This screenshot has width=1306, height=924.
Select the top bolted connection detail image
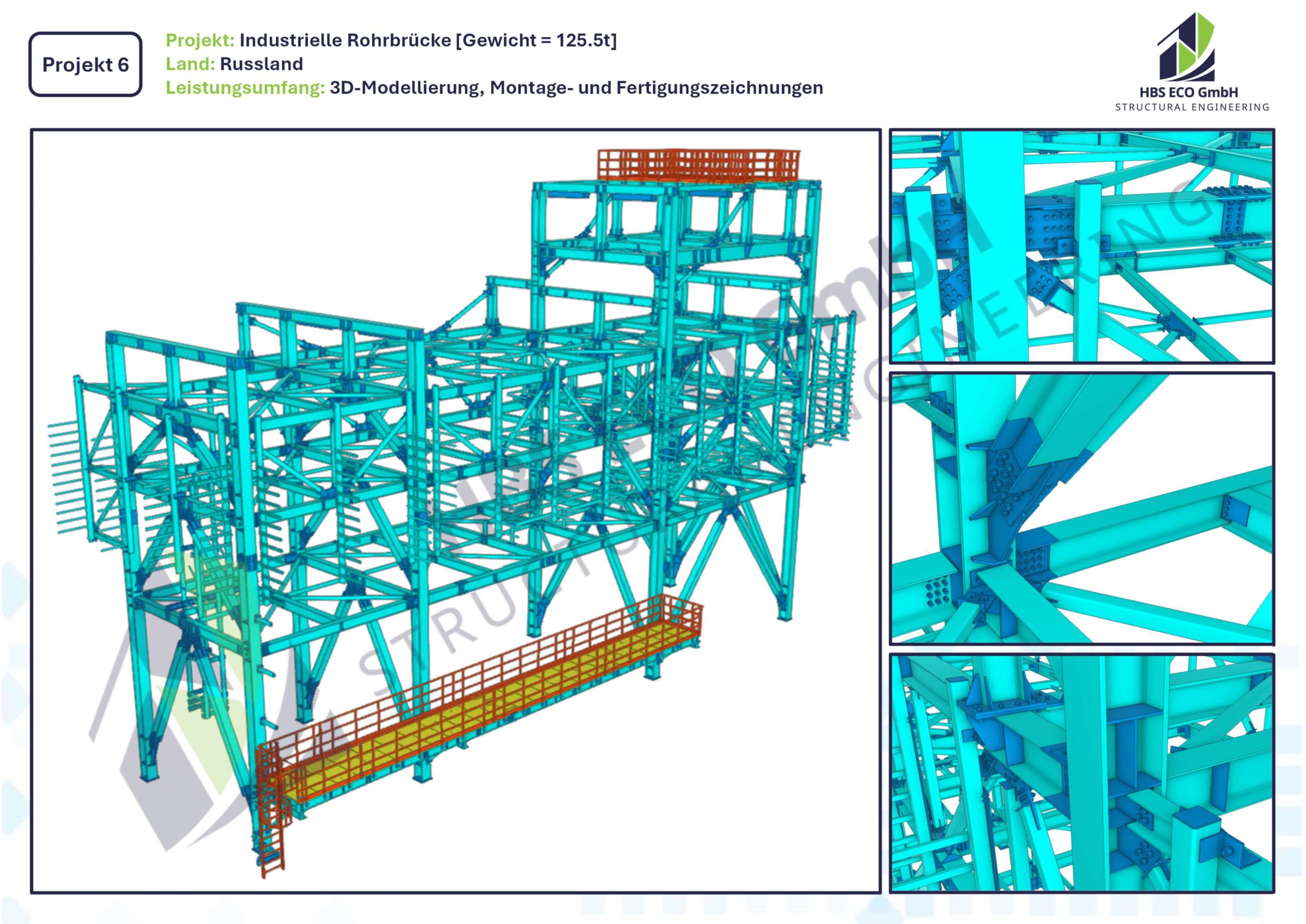tap(1082, 246)
